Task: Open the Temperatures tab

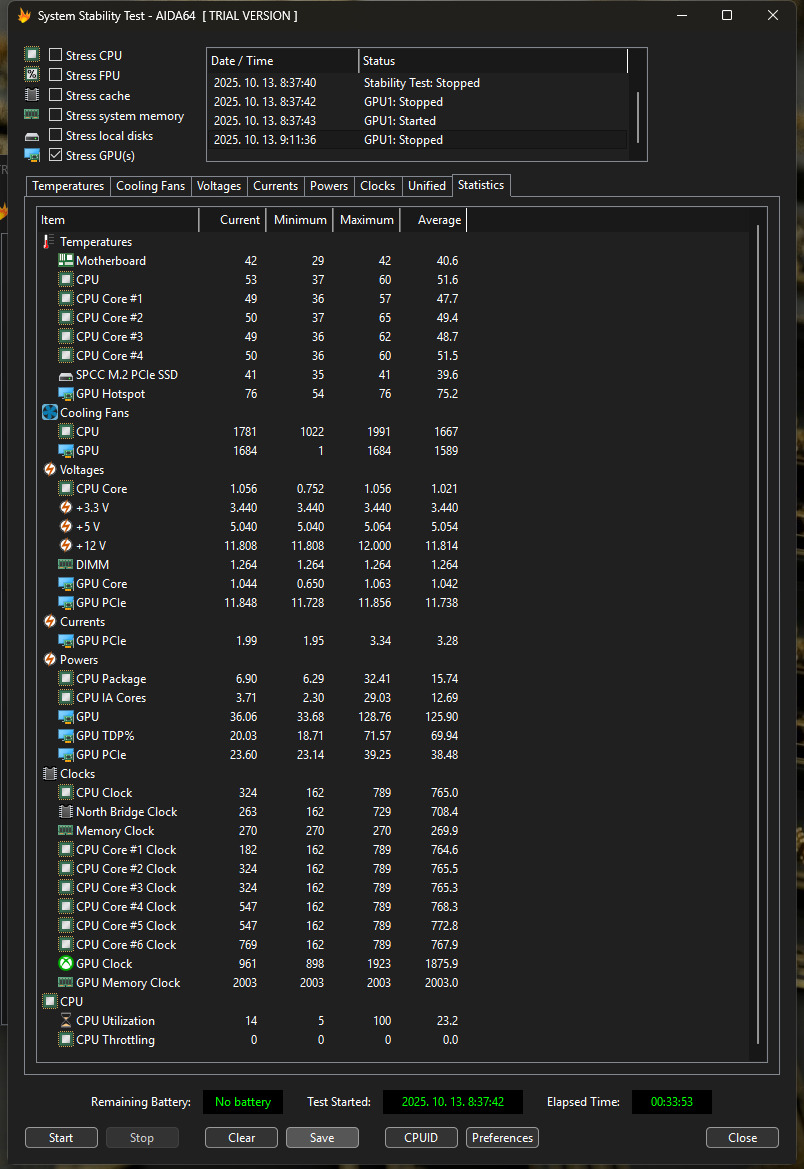Action: (x=68, y=186)
